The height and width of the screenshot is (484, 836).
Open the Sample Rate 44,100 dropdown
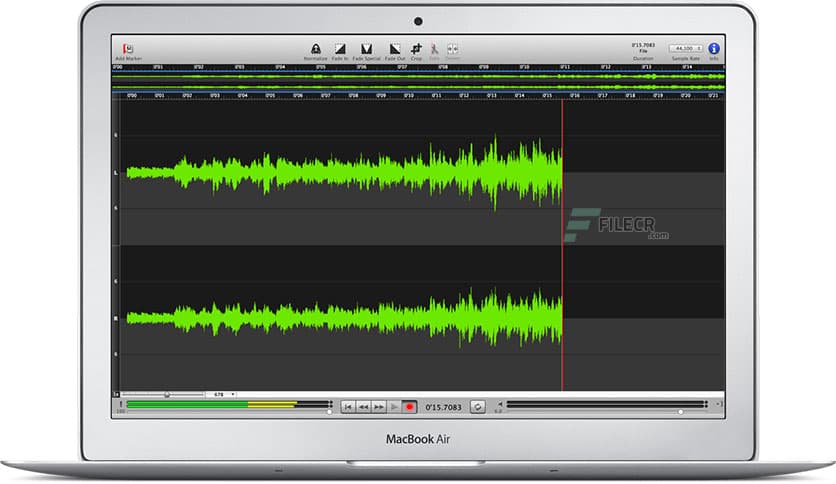(686, 48)
